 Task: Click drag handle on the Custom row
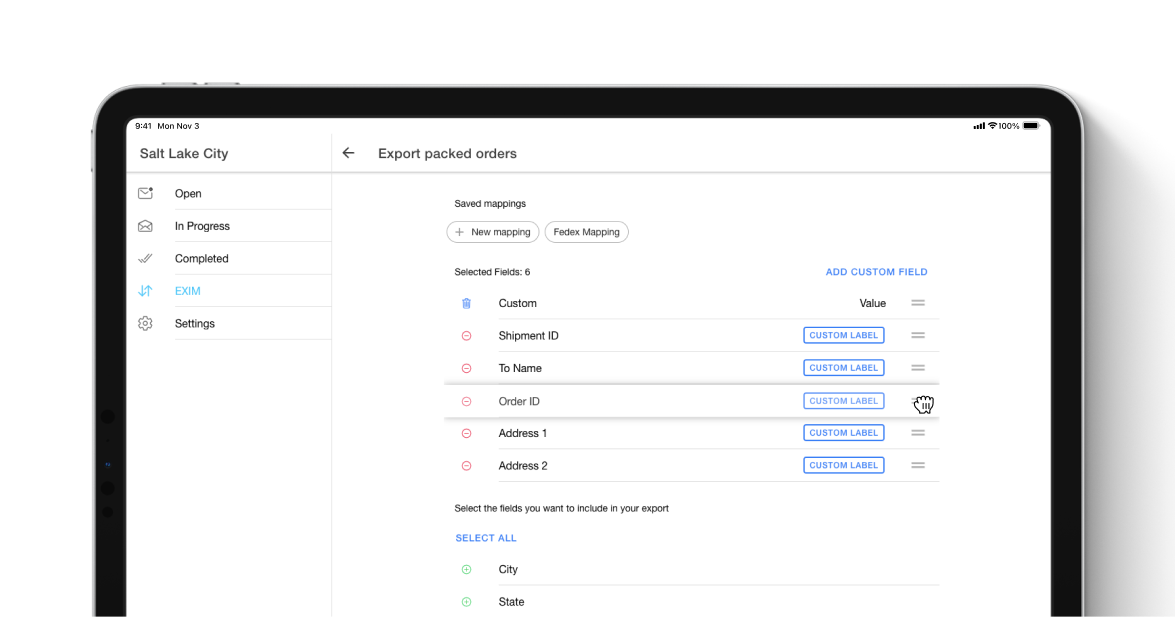coord(917,303)
